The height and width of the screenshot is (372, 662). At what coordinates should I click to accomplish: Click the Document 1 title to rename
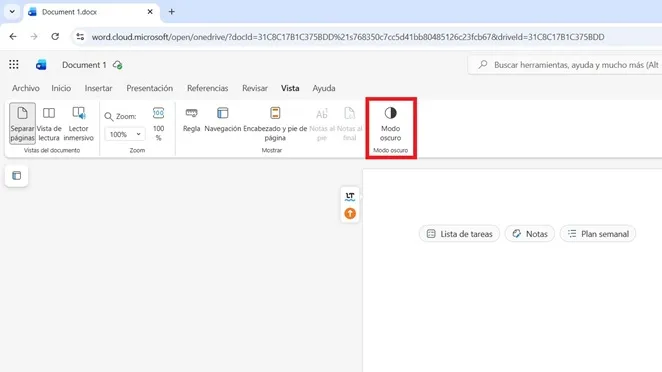click(x=84, y=65)
